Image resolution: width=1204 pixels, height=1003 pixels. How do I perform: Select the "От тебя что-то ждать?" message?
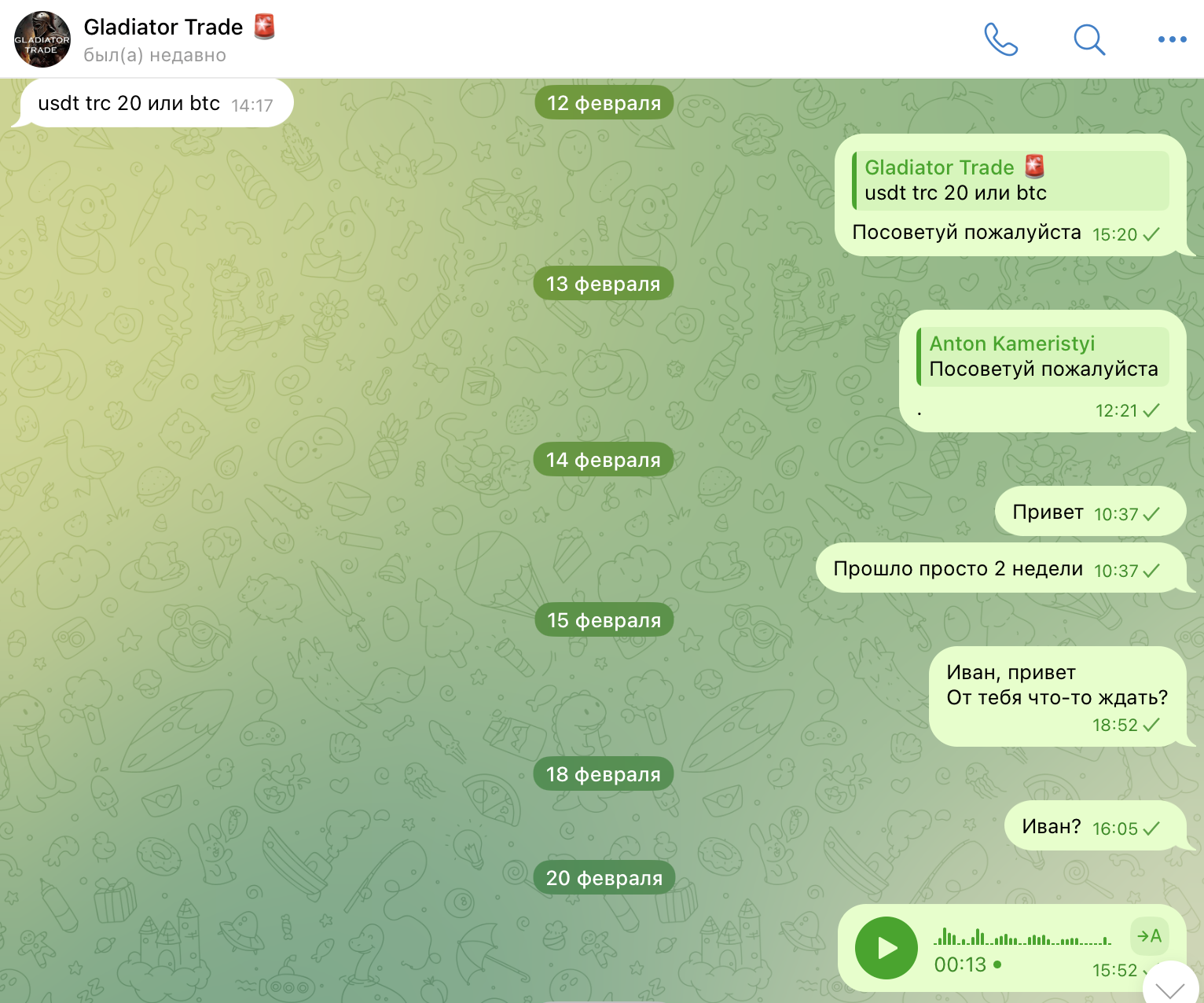click(x=1058, y=696)
